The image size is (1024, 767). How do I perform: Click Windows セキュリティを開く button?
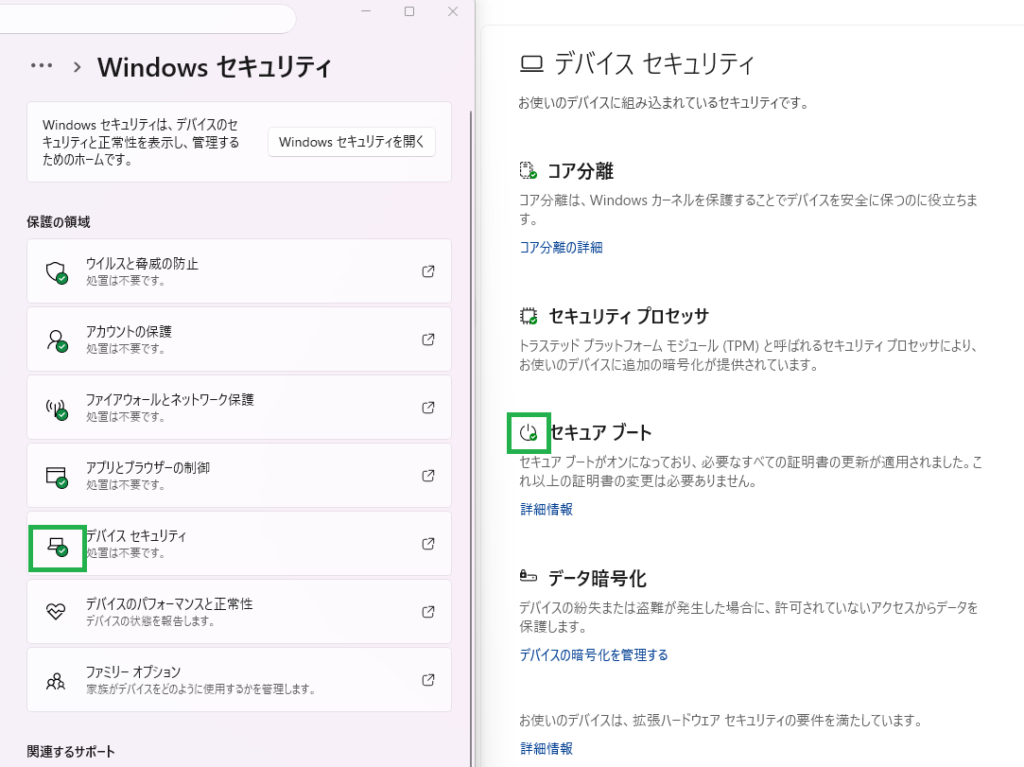pyautogui.click(x=351, y=142)
